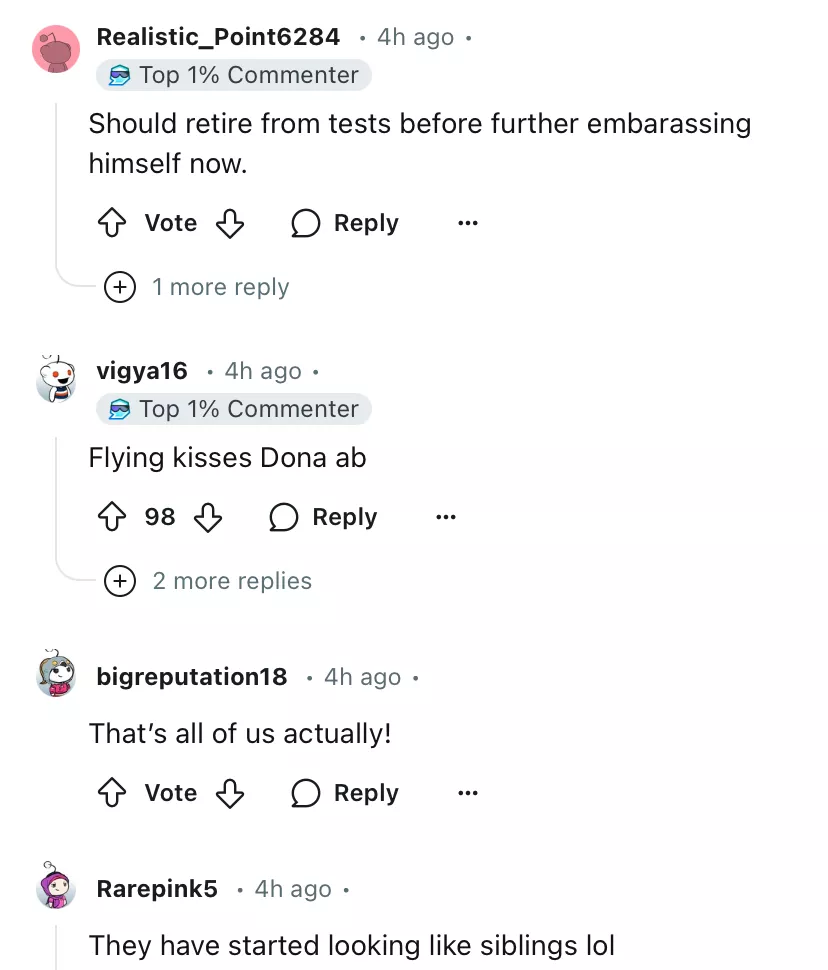The width and height of the screenshot is (828, 970).
Task: Upvote vigya16's Flying kisses comment
Action: pyautogui.click(x=111, y=517)
